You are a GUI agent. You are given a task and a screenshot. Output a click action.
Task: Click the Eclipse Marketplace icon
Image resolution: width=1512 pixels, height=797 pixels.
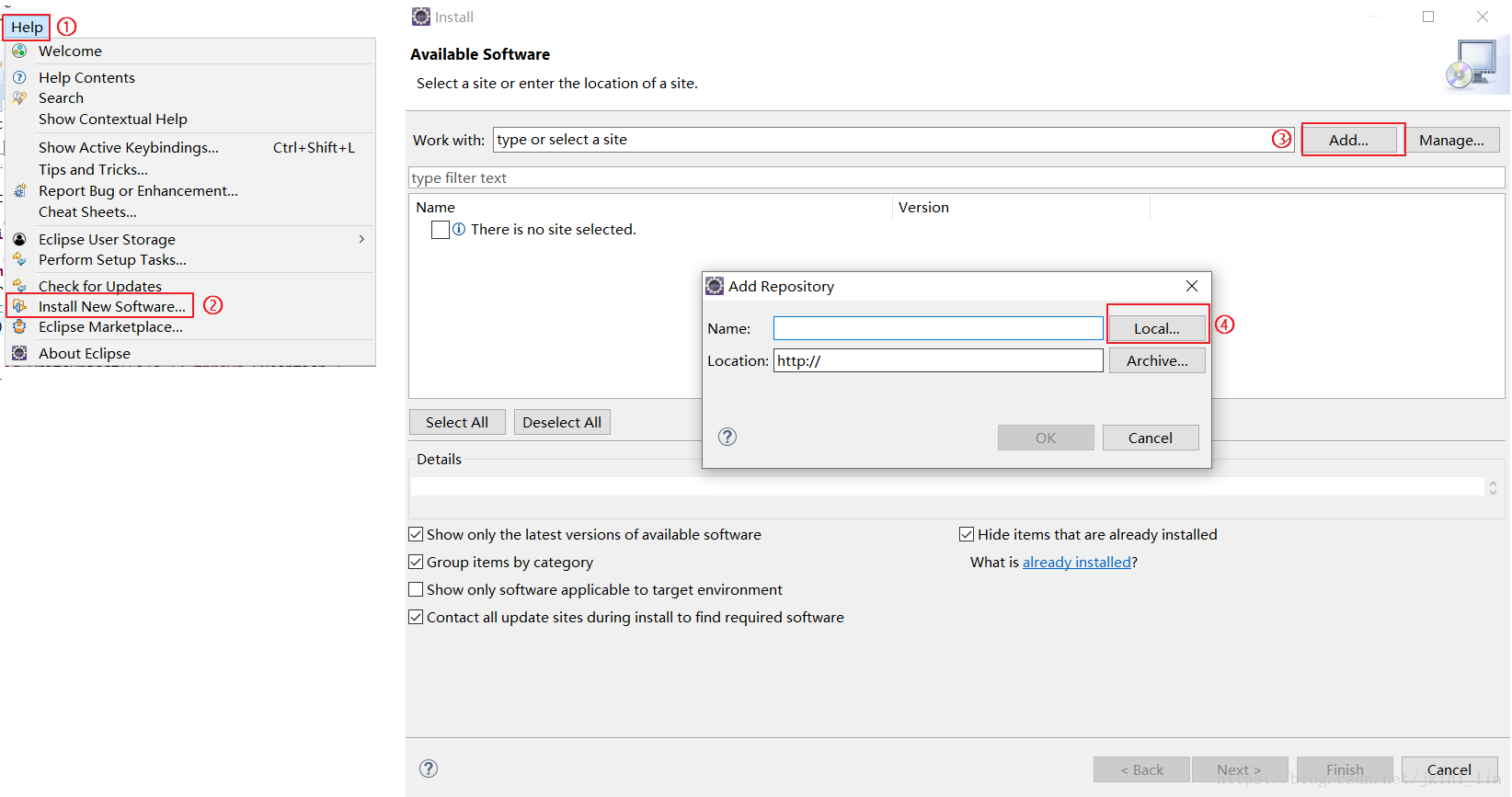click(x=19, y=326)
